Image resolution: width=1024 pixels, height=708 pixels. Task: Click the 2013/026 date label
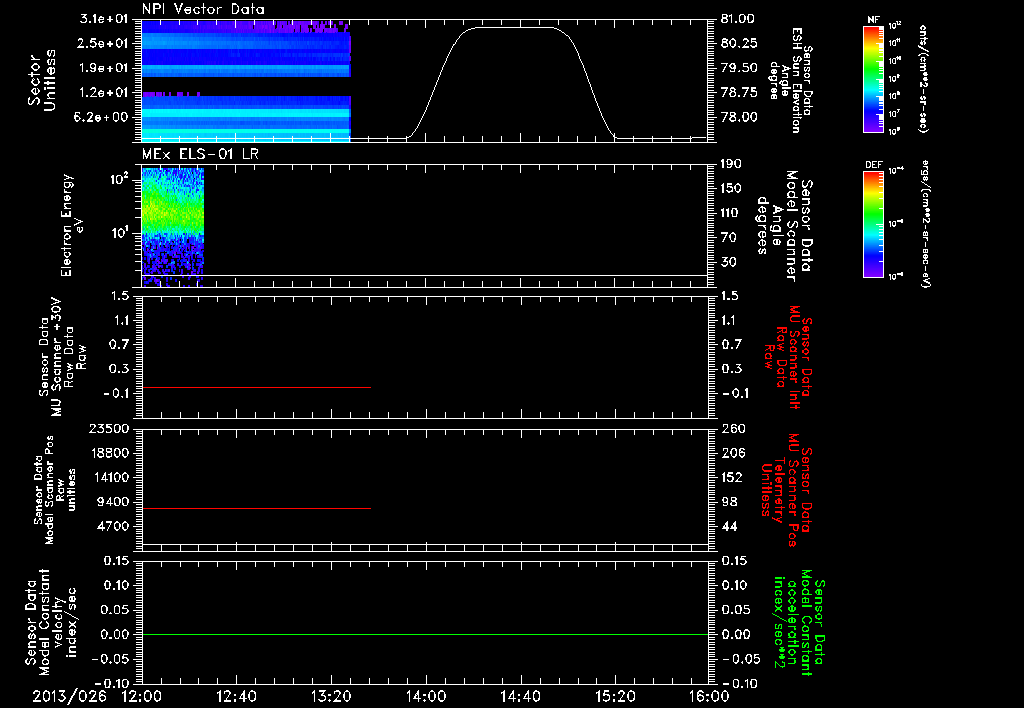coord(70,696)
